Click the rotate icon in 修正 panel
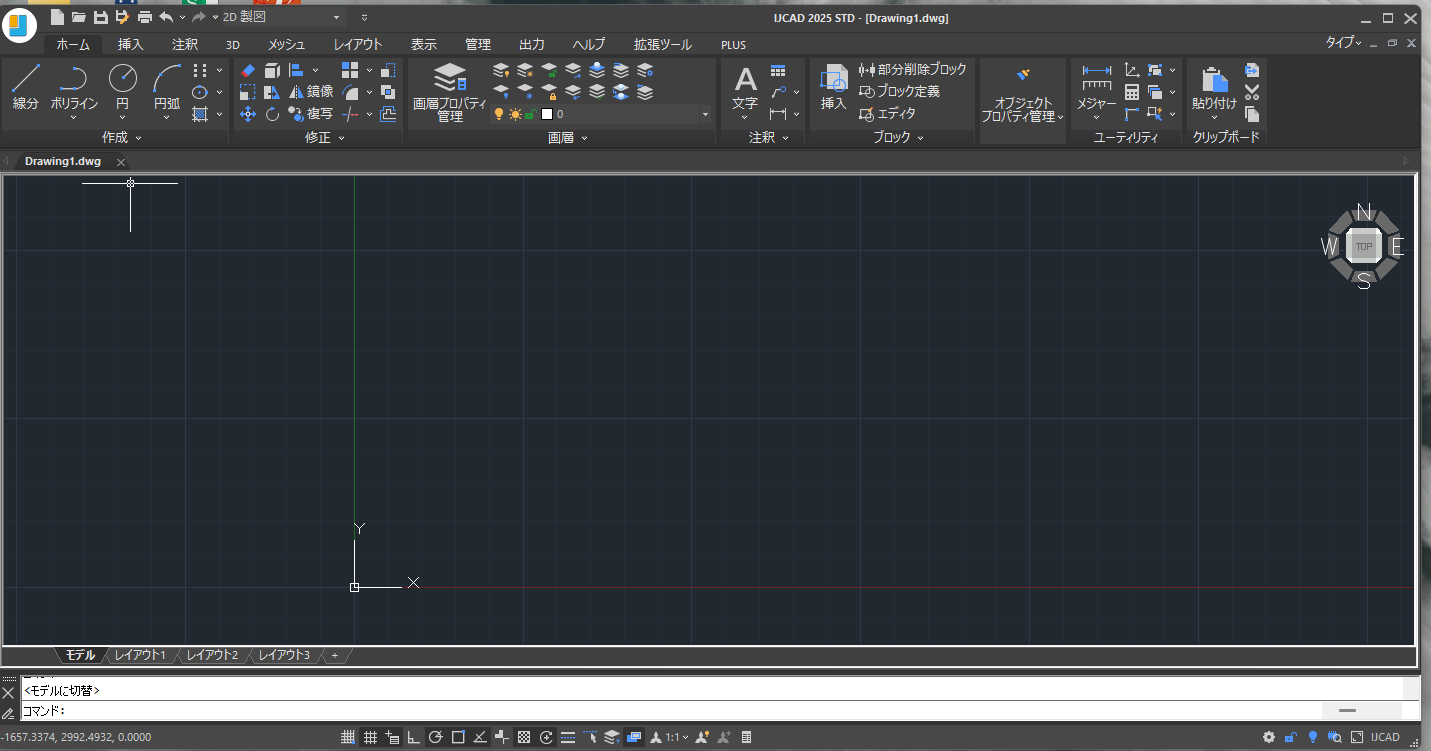This screenshot has height=751, width=1431. pyautogui.click(x=272, y=114)
